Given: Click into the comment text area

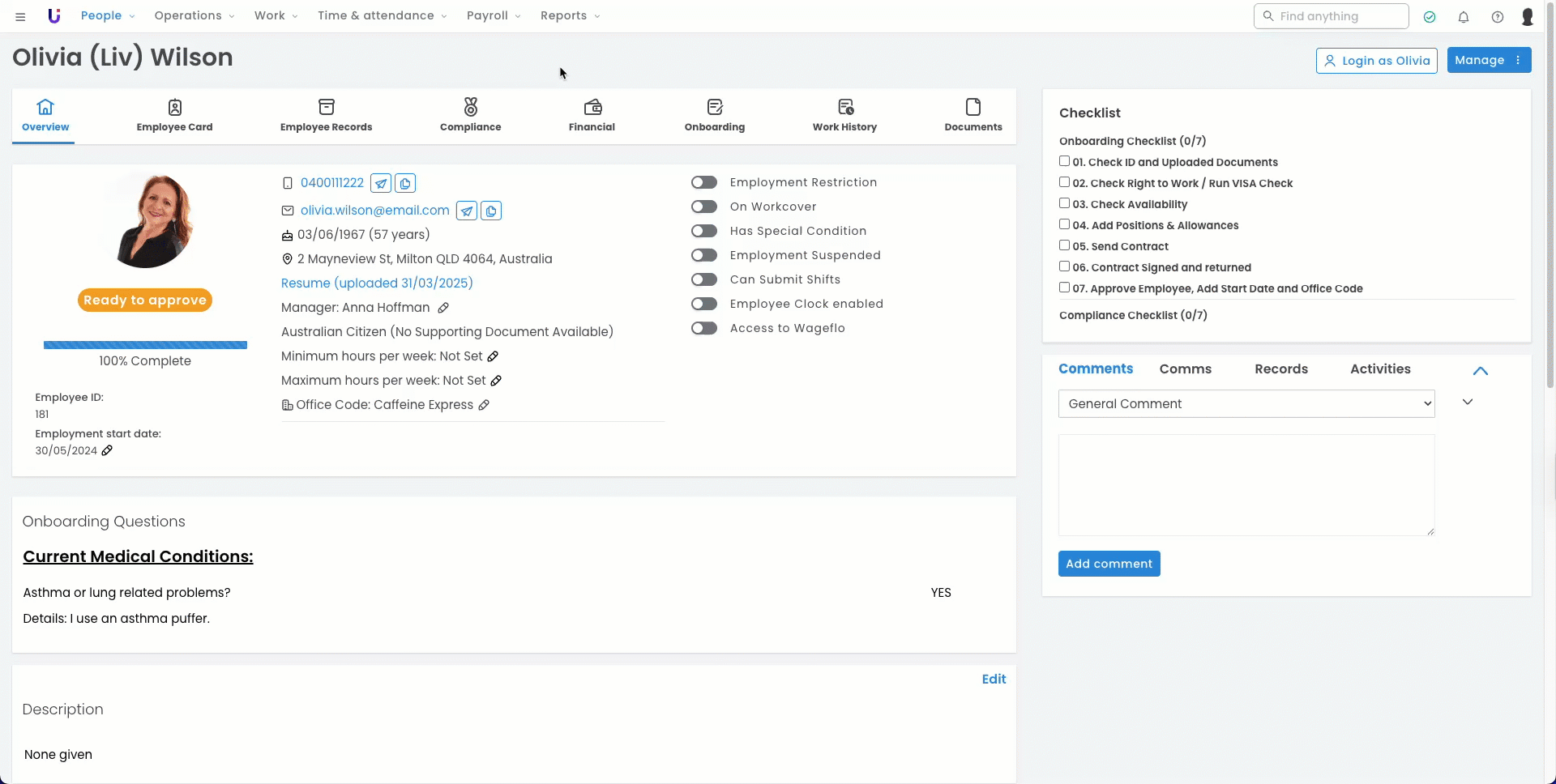Looking at the screenshot, I should [x=1246, y=484].
